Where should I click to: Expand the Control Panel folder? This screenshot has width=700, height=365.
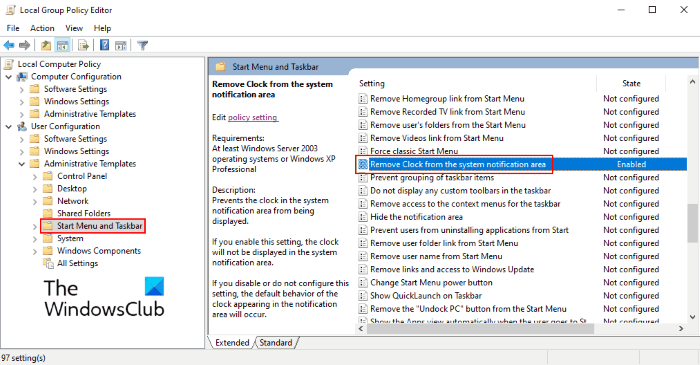pyautogui.click(x=35, y=176)
